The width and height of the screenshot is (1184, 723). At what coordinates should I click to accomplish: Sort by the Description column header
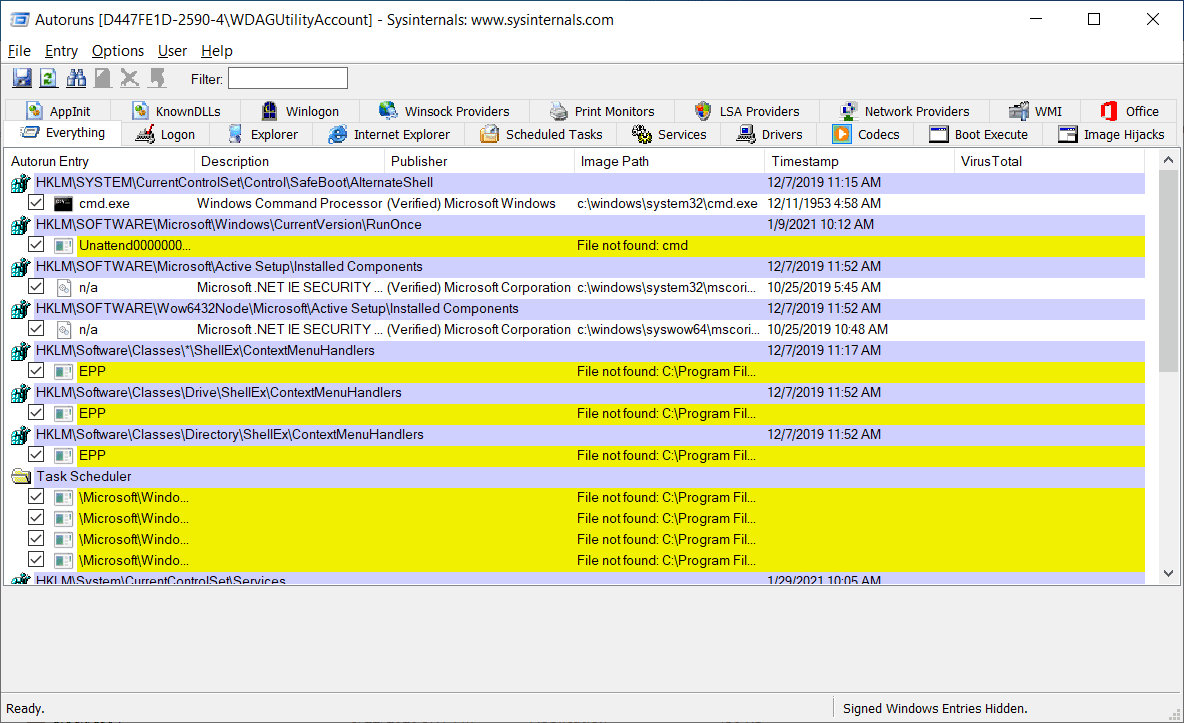[x=290, y=161]
